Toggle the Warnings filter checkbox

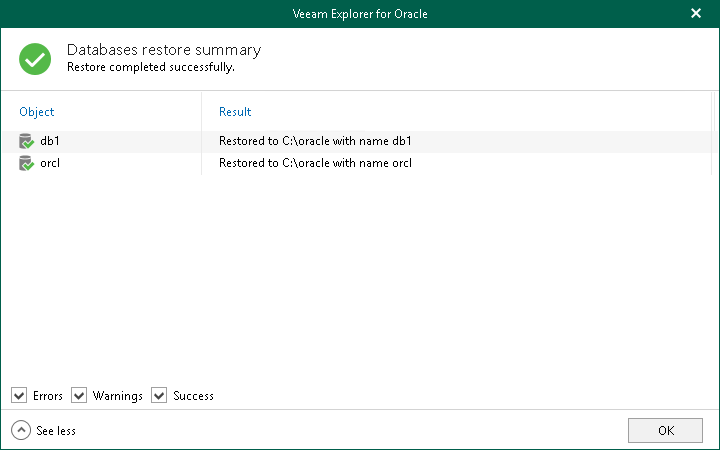tap(79, 396)
